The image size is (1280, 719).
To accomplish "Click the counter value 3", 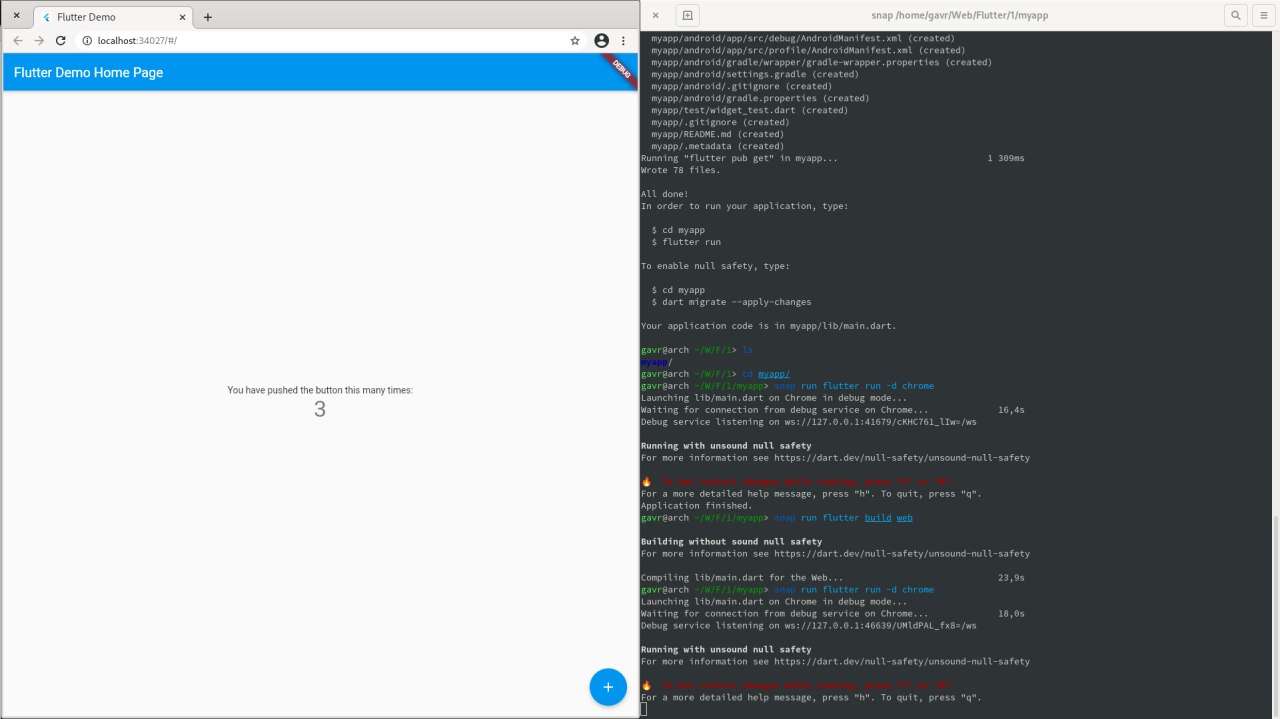I will tap(320, 409).
